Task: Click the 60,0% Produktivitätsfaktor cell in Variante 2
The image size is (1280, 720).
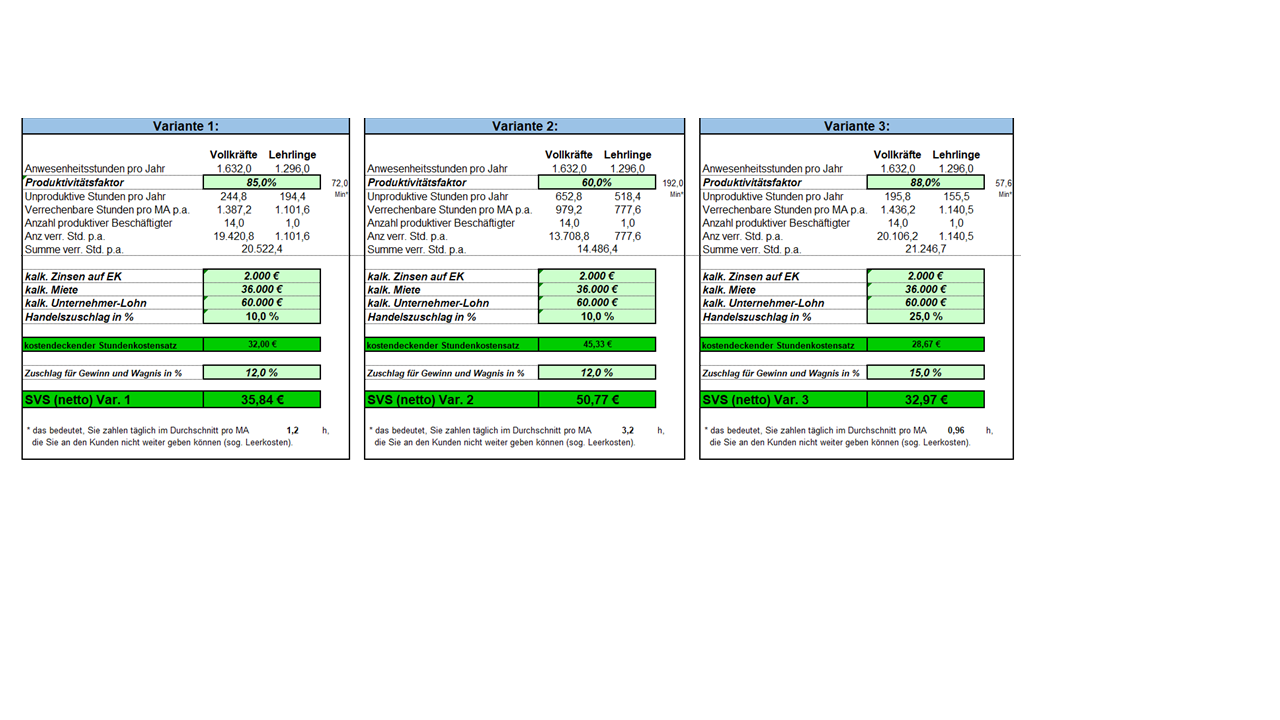Action: coord(597,183)
